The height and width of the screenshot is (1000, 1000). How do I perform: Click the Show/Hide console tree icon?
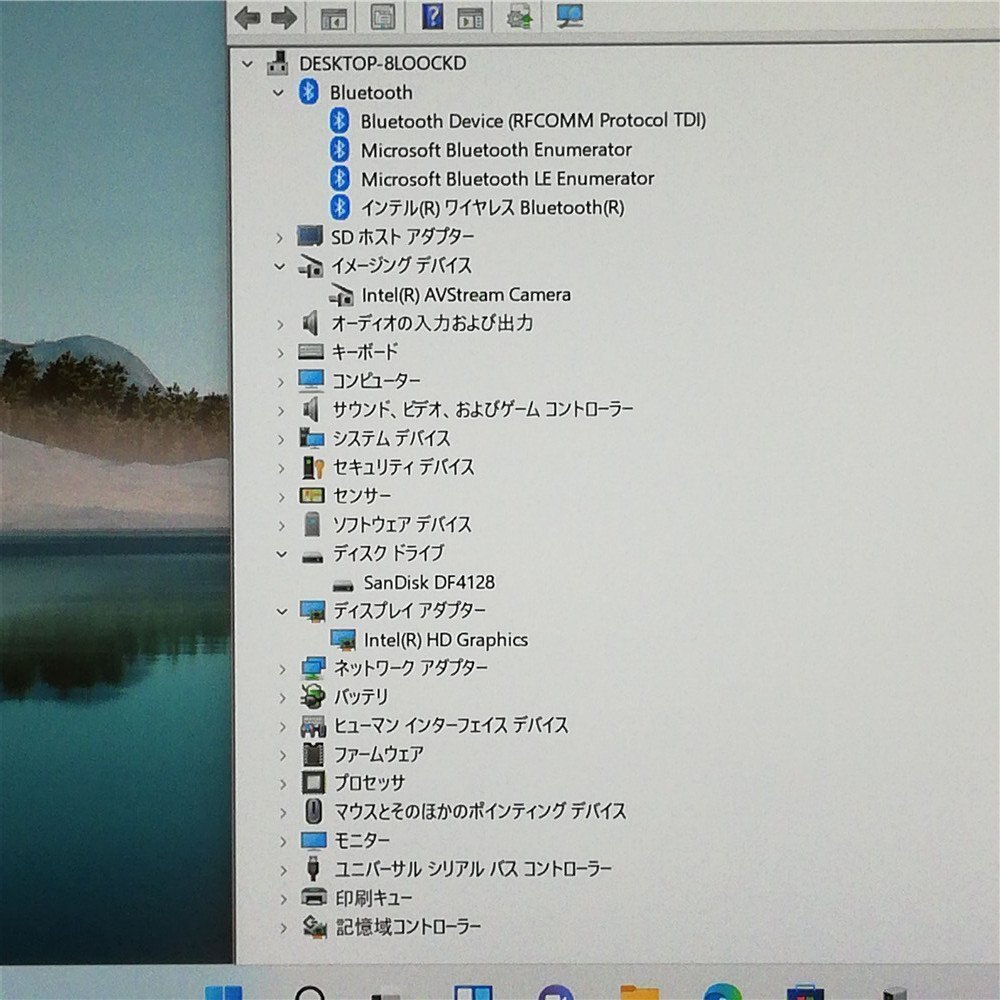click(x=333, y=17)
